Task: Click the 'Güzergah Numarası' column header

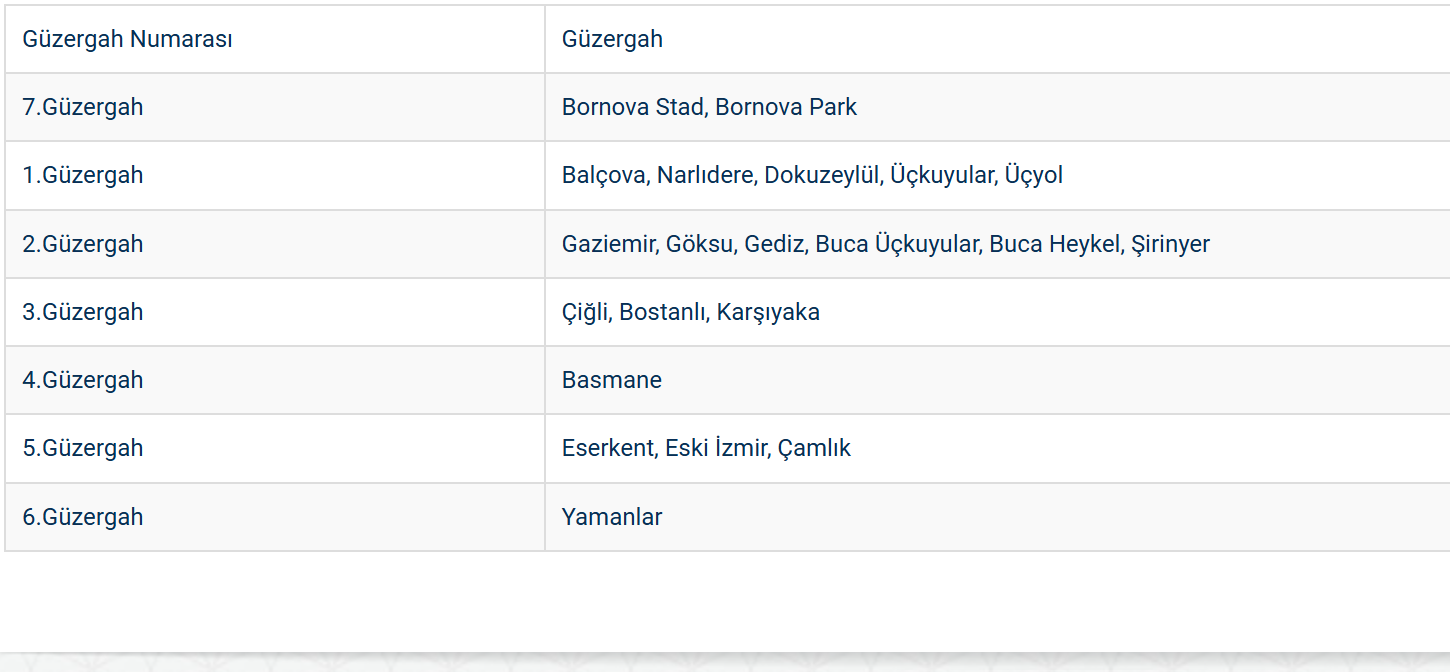Action: (x=127, y=39)
